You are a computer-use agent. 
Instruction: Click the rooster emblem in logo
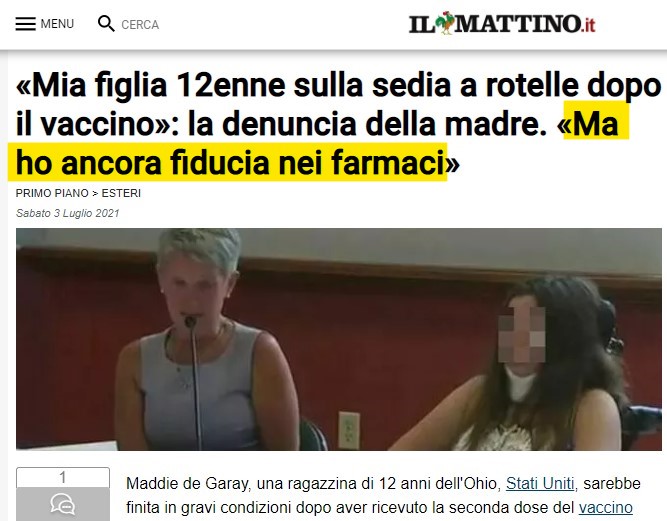point(445,23)
